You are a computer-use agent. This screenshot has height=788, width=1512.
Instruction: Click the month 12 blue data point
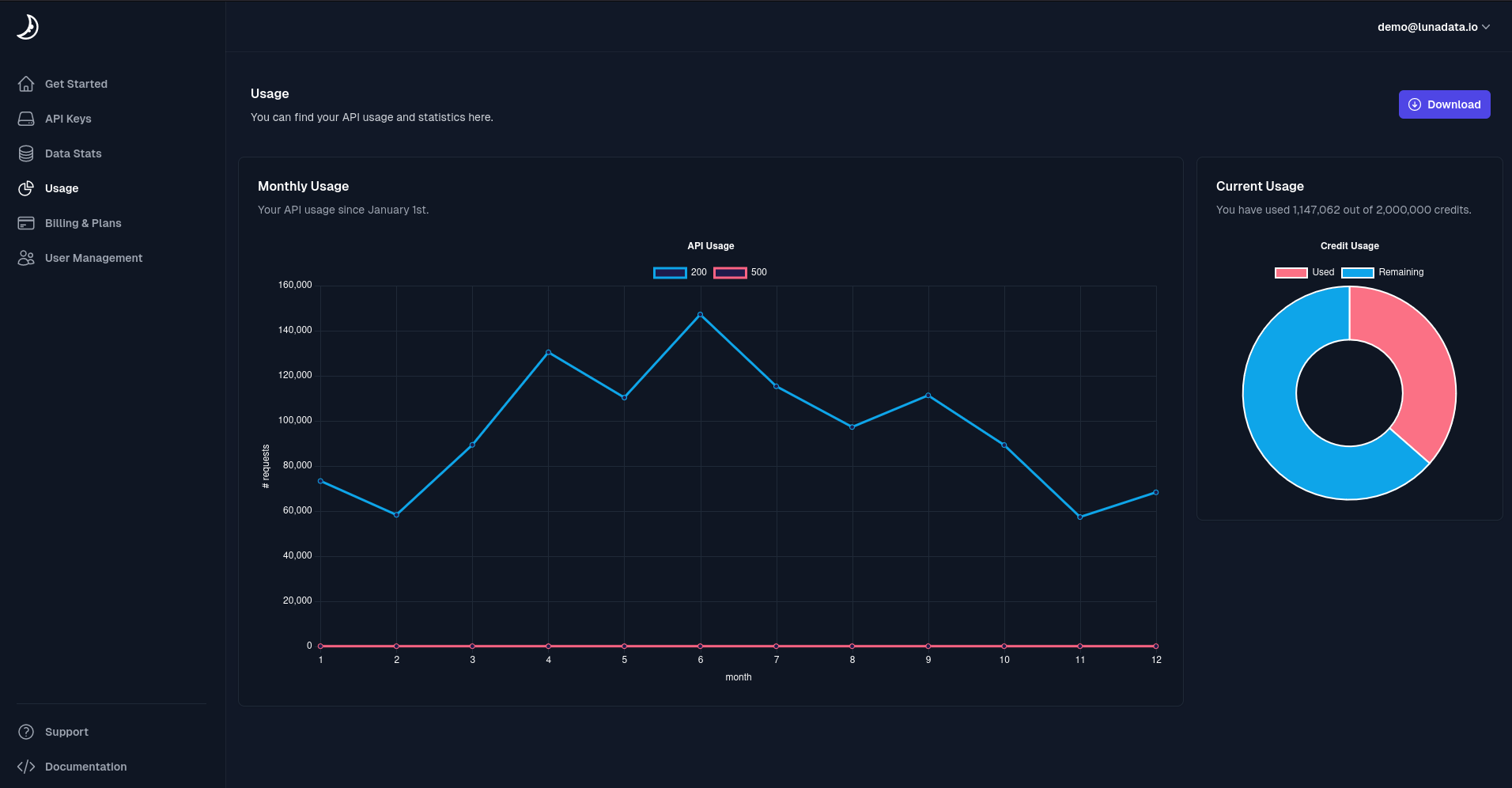pos(1156,493)
